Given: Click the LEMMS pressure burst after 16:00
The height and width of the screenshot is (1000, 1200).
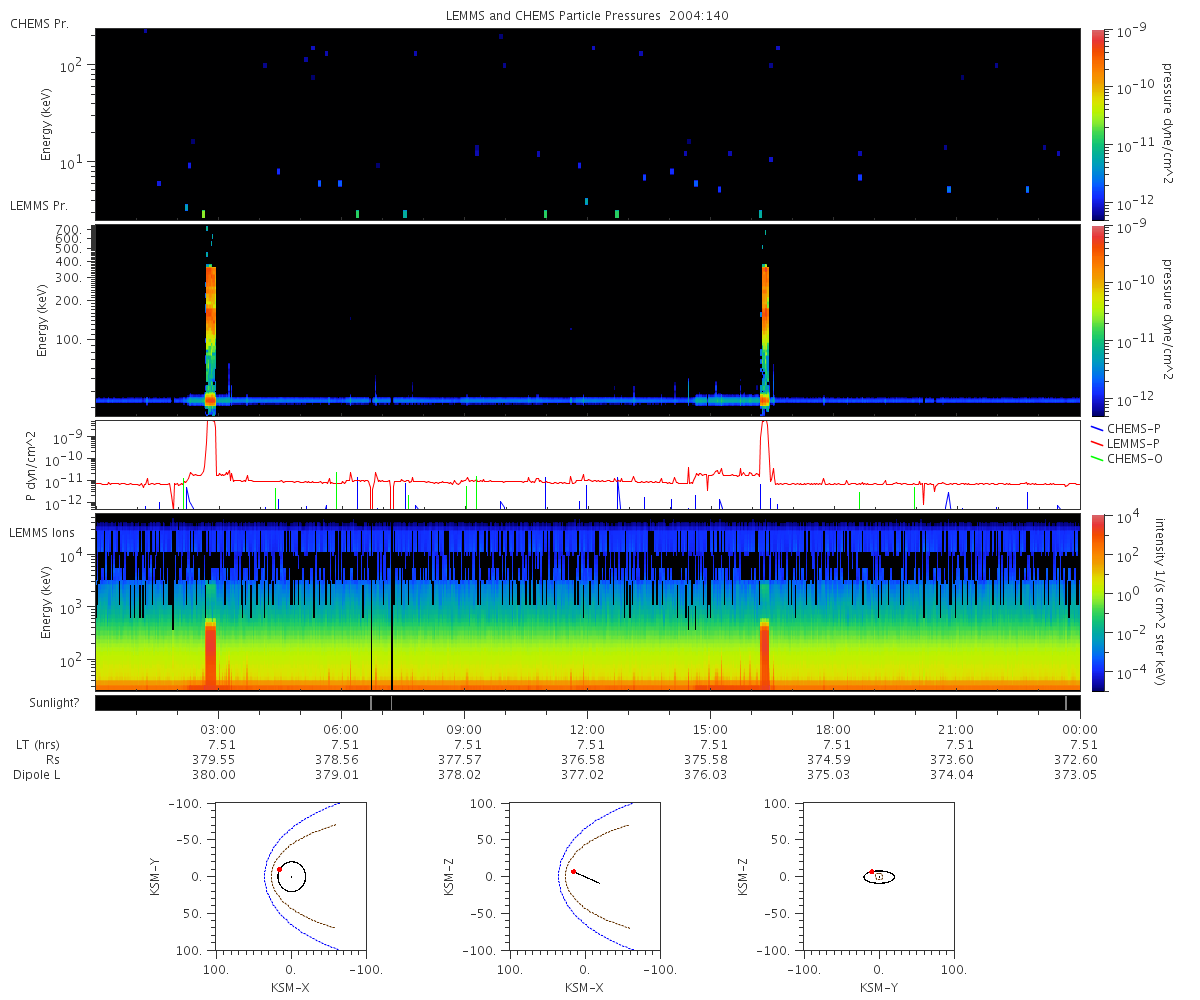Looking at the screenshot, I should [765, 330].
